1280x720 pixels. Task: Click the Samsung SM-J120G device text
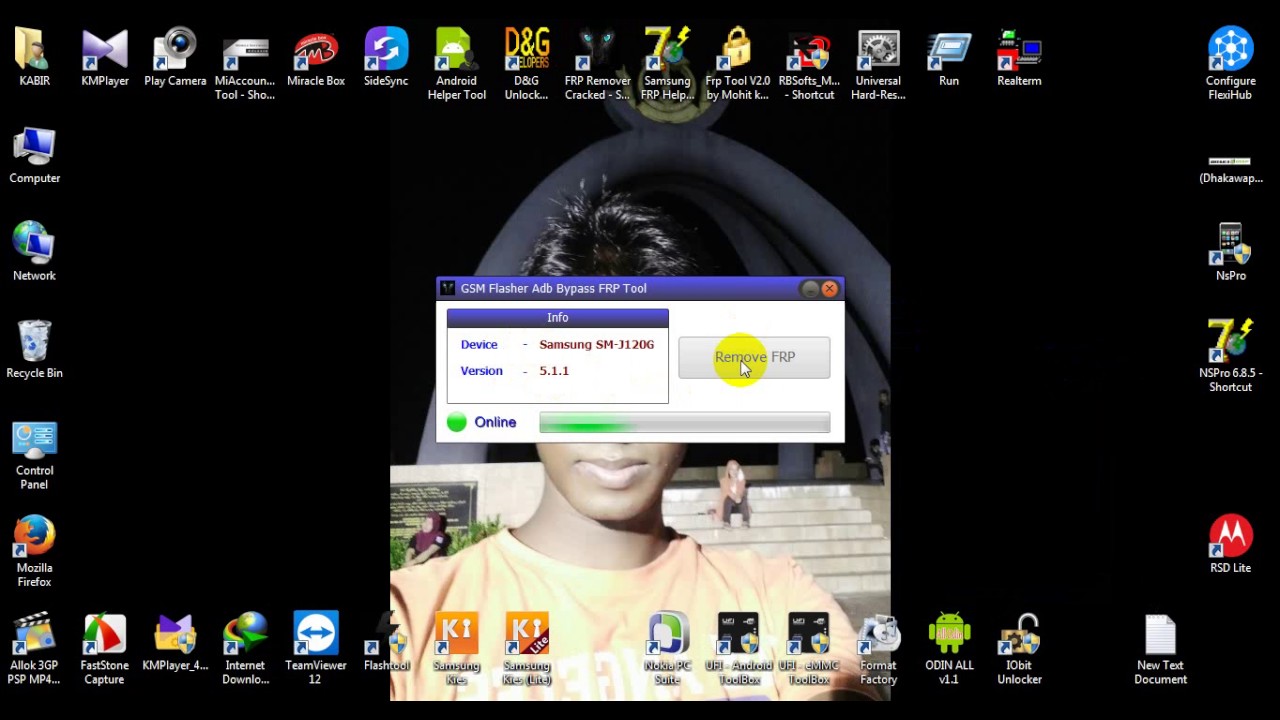pyautogui.click(x=596, y=344)
